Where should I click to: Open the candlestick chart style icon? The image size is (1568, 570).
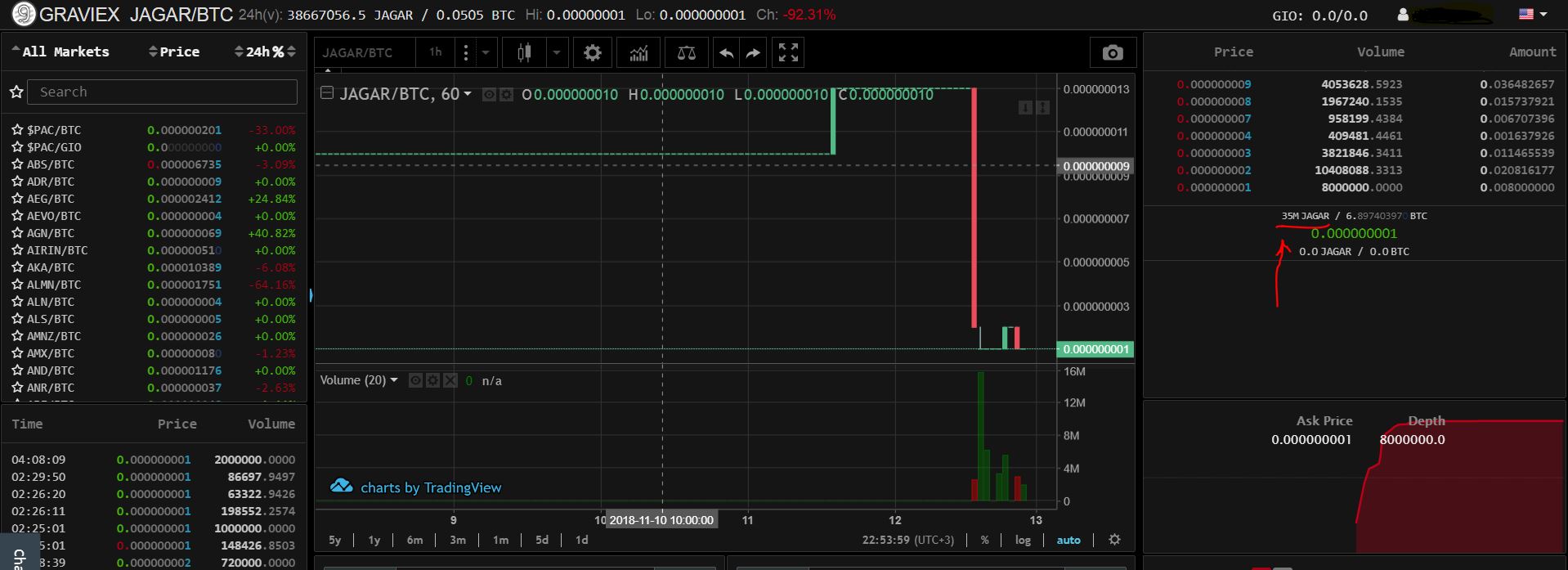click(524, 53)
